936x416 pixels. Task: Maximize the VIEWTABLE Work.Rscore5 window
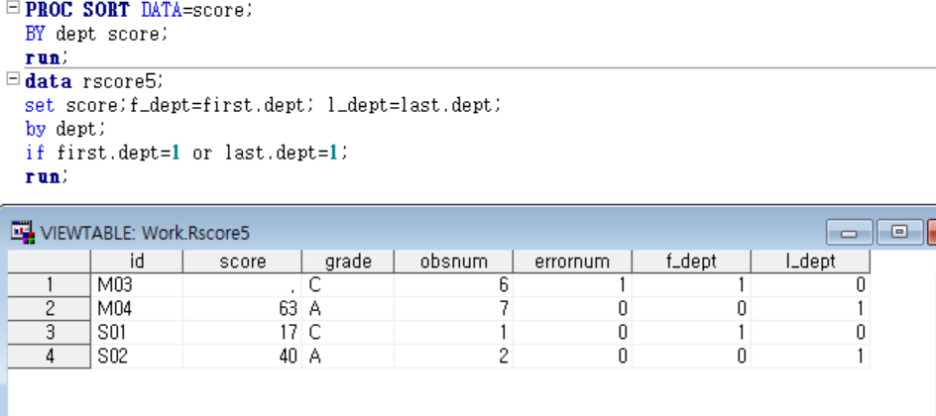pos(899,232)
